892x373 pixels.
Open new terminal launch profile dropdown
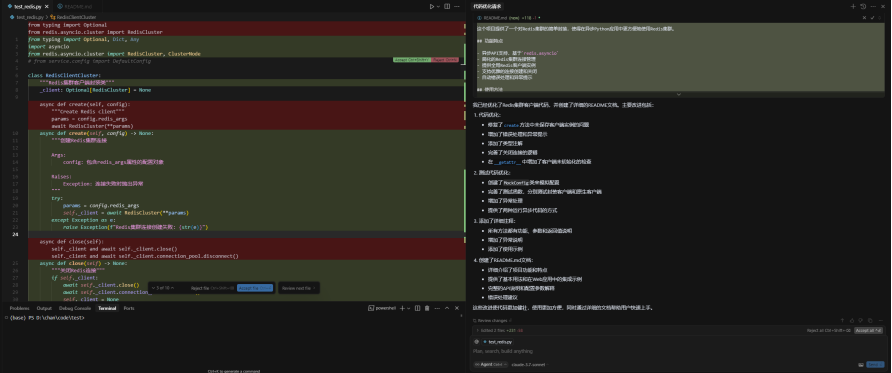pyautogui.click(x=408, y=308)
